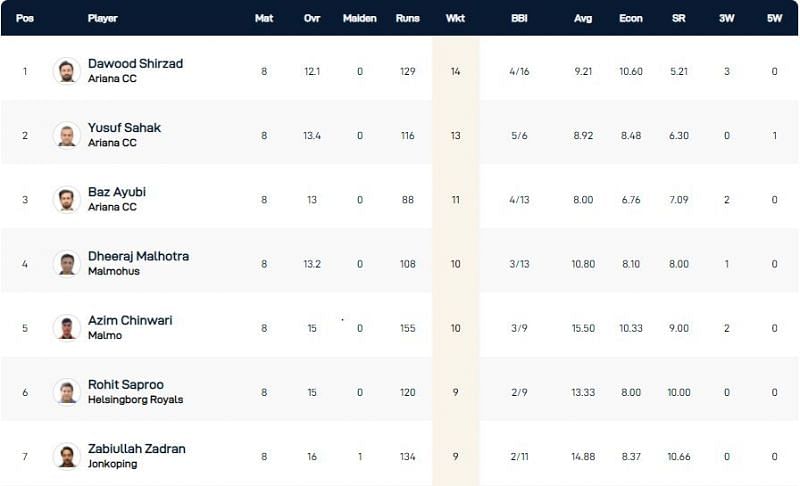Open Dawood Shirzad player name link

click(135, 64)
